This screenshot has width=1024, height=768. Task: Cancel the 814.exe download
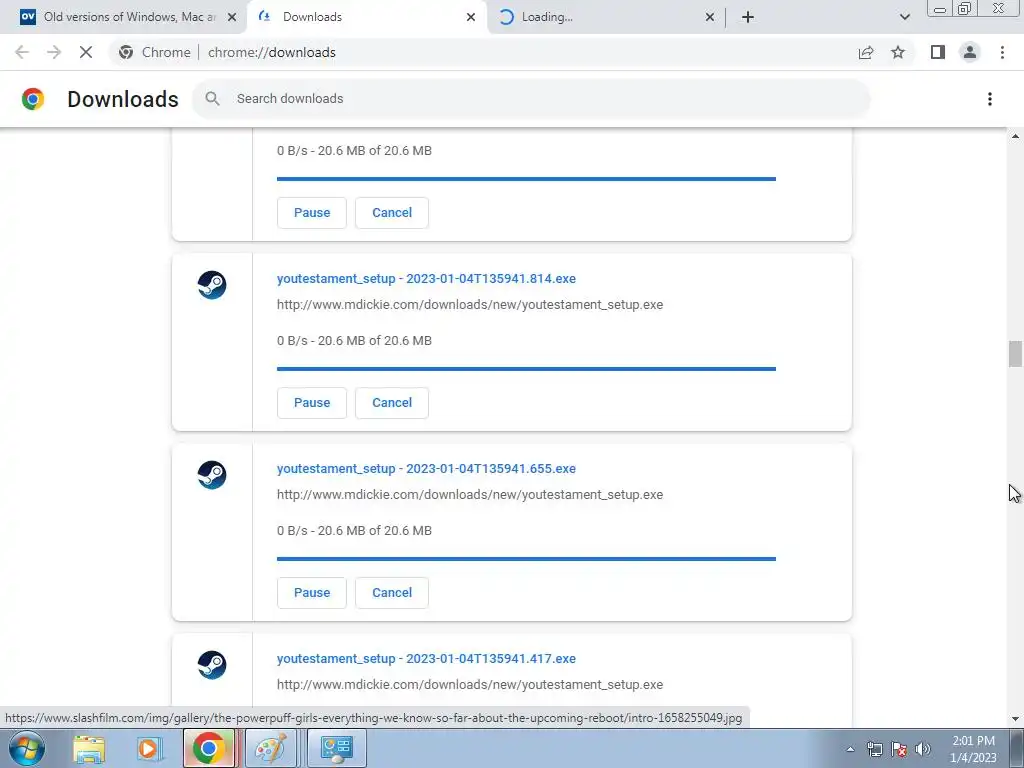[x=392, y=402]
